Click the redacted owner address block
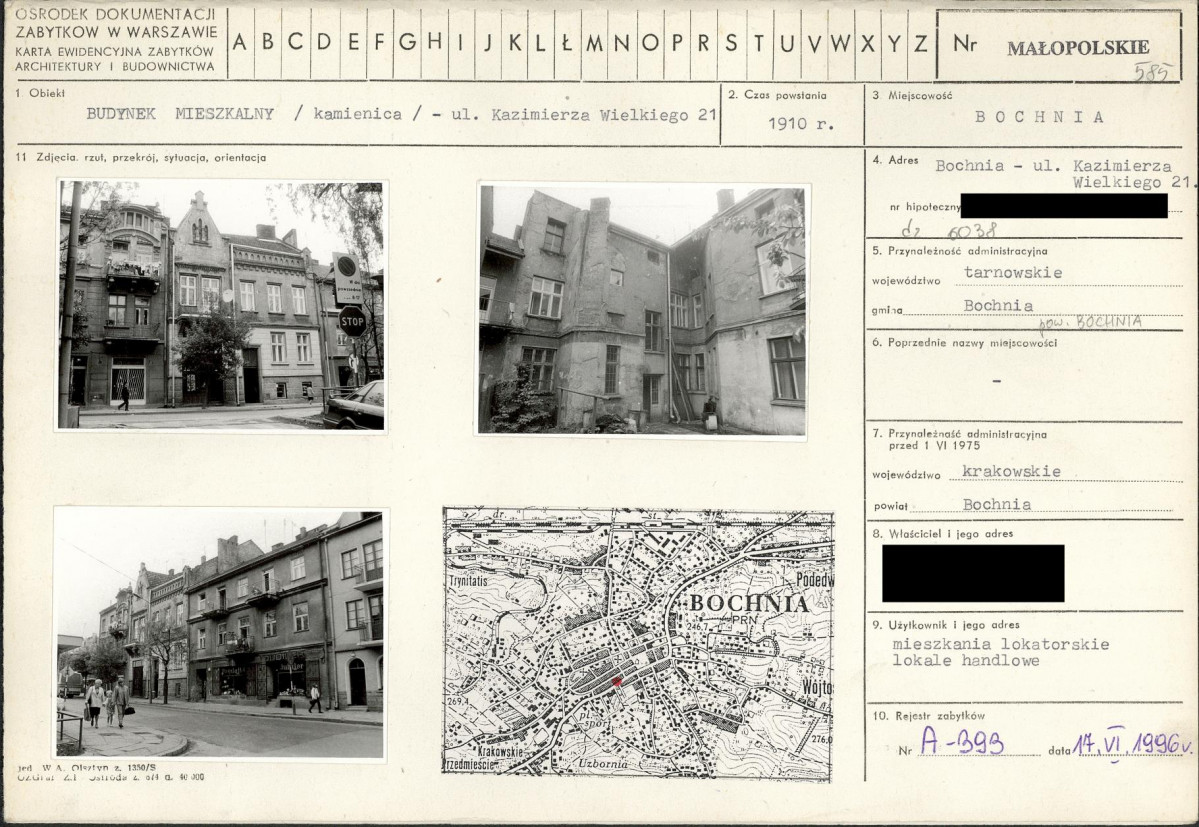1199x827 pixels. point(972,573)
